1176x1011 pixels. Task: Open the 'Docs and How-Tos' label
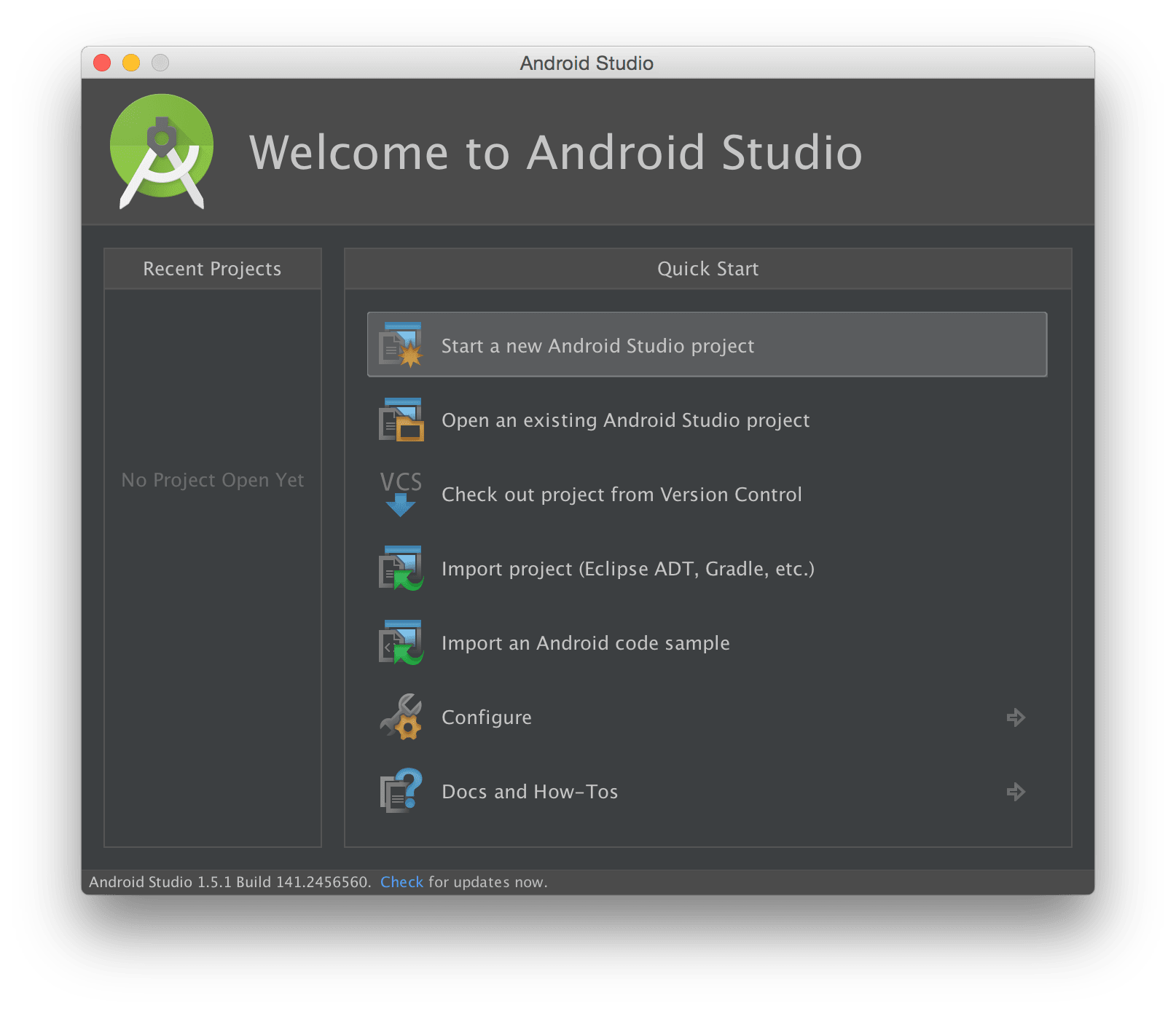[x=530, y=792]
